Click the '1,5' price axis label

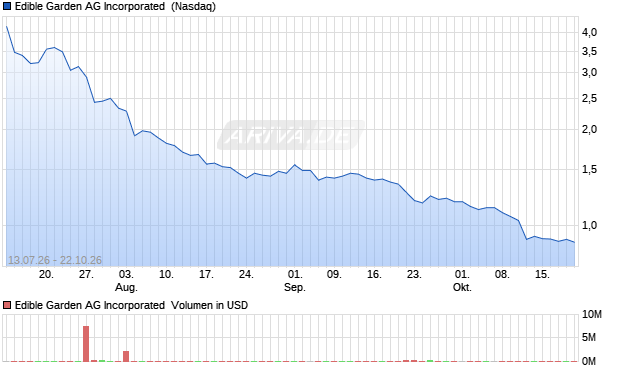[590, 169]
